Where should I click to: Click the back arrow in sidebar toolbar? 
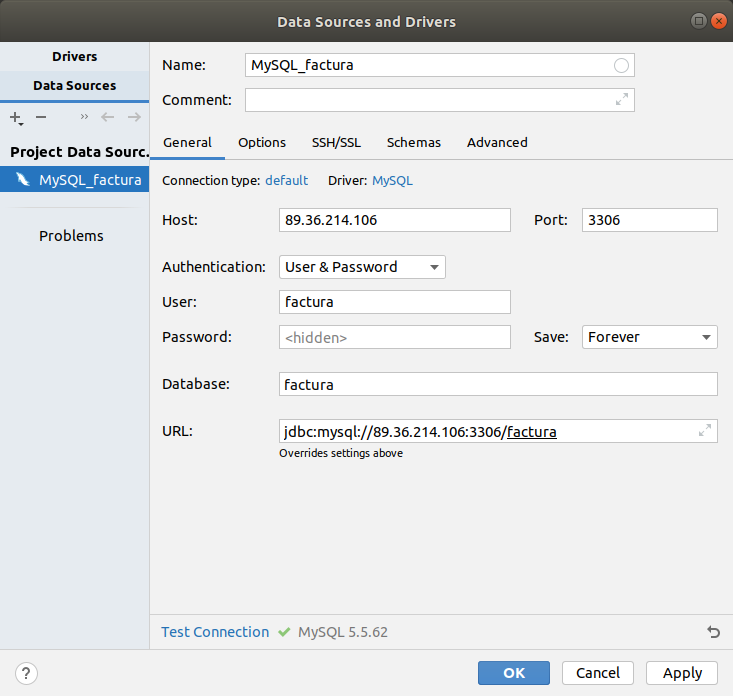tap(108, 117)
